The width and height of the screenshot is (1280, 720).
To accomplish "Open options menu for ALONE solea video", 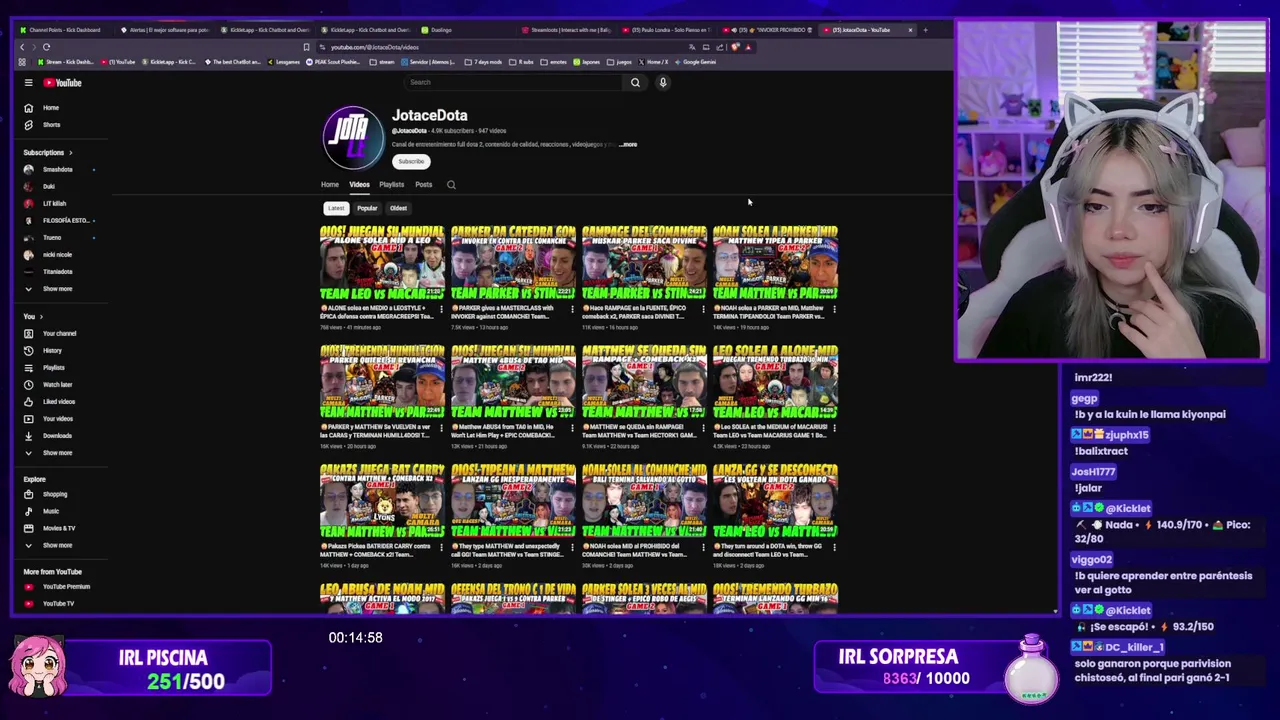I will tap(441, 309).
